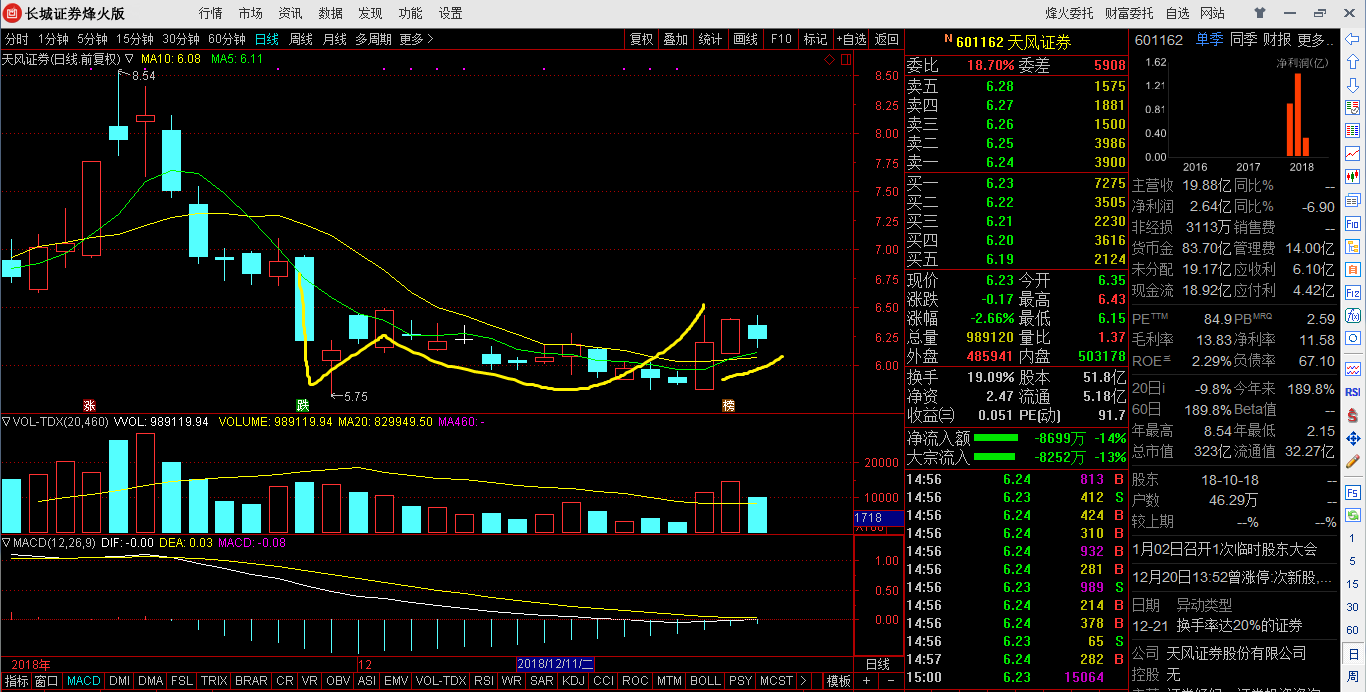Click the 2018/12/11 date marker on timeline
This screenshot has width=1366, height=692.
click(555, 663)
